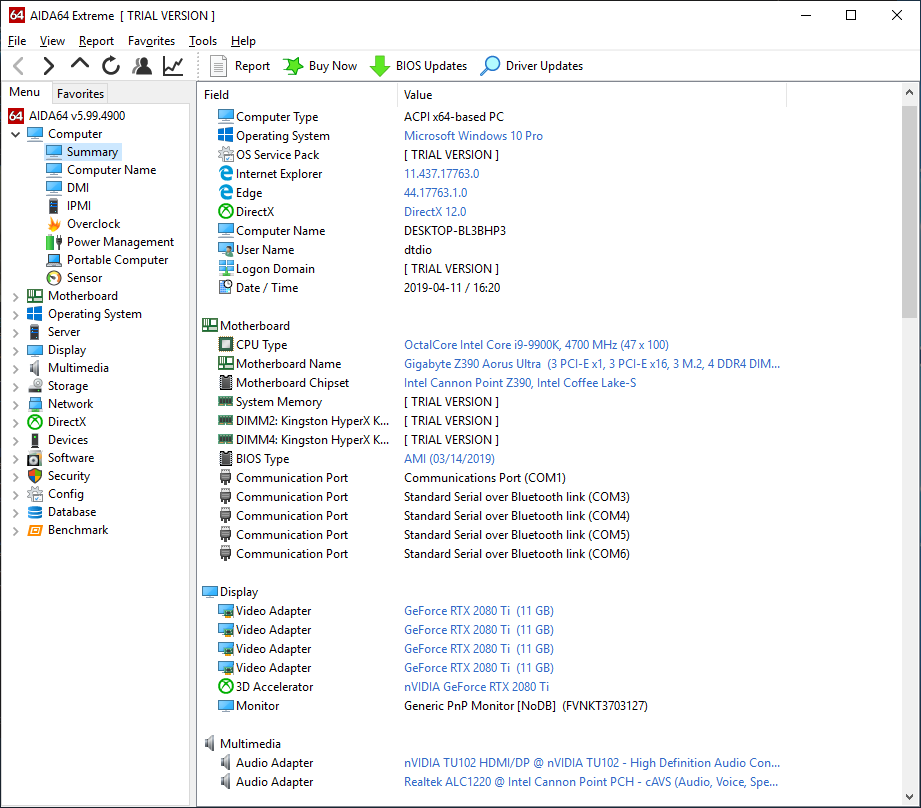Open the Microsoft Windows 10 Pro link
921x808 pixels.
(473, 136)
